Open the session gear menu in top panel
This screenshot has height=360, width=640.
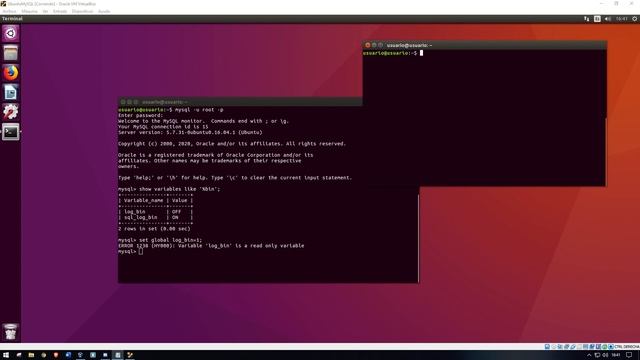(x=635, y=19)
